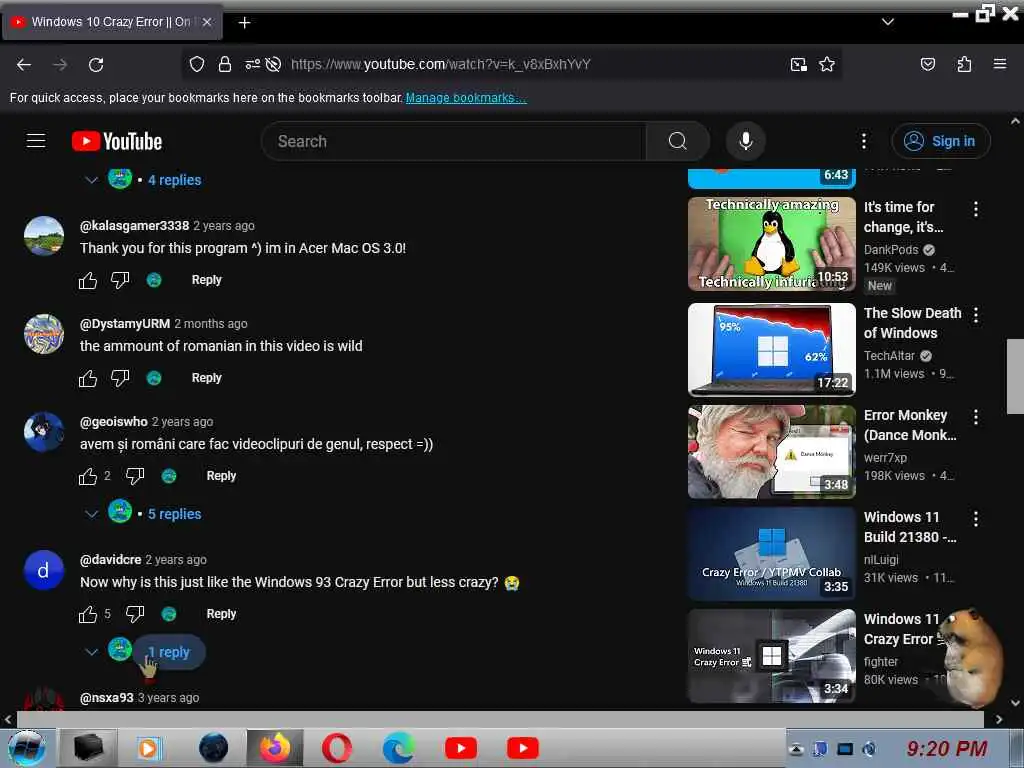This screenshot has width=1024, height=768.
Task: Click the Sign in button
Action: tap(940, 141)
